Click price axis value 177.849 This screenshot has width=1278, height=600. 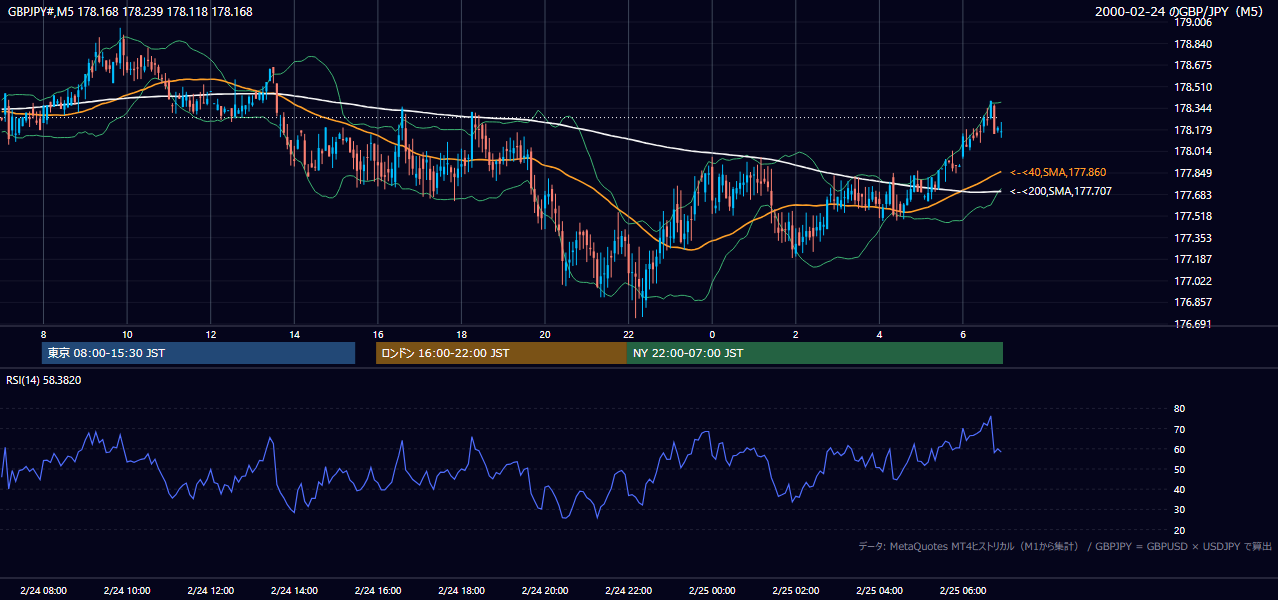tap(1193, 173)
